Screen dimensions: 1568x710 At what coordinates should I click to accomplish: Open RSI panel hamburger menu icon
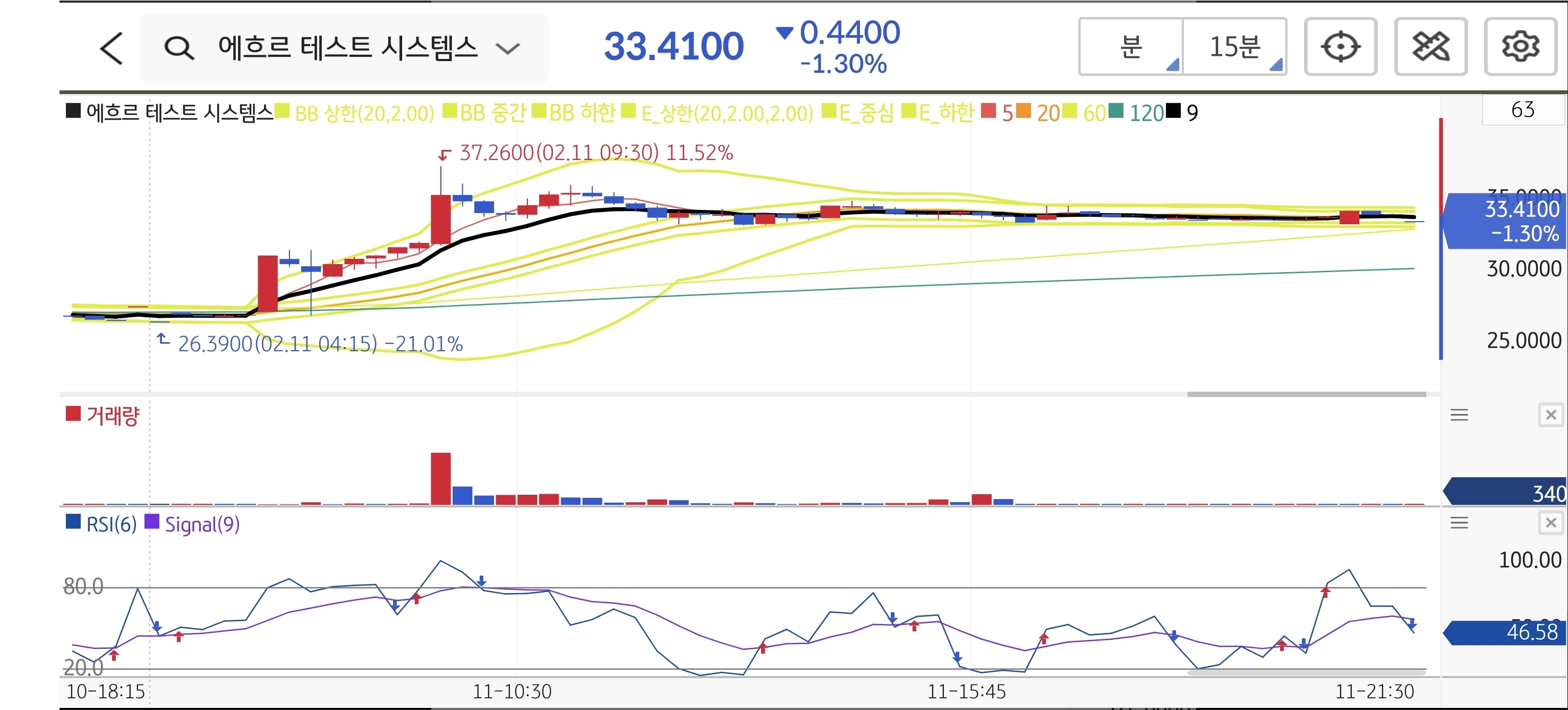pos(1459,523)
